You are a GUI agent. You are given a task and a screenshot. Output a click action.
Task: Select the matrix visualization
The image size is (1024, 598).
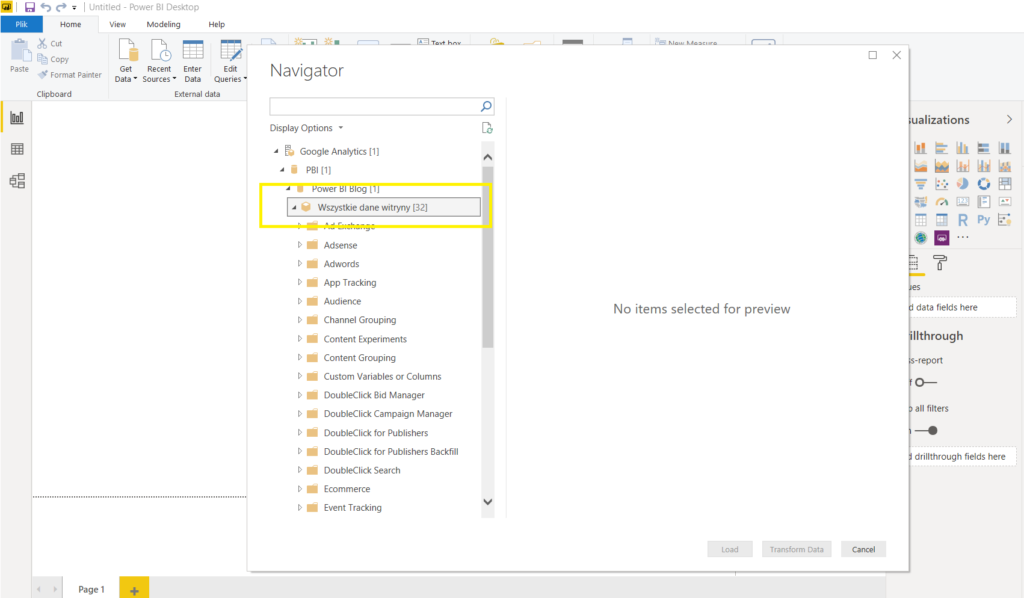941,220
